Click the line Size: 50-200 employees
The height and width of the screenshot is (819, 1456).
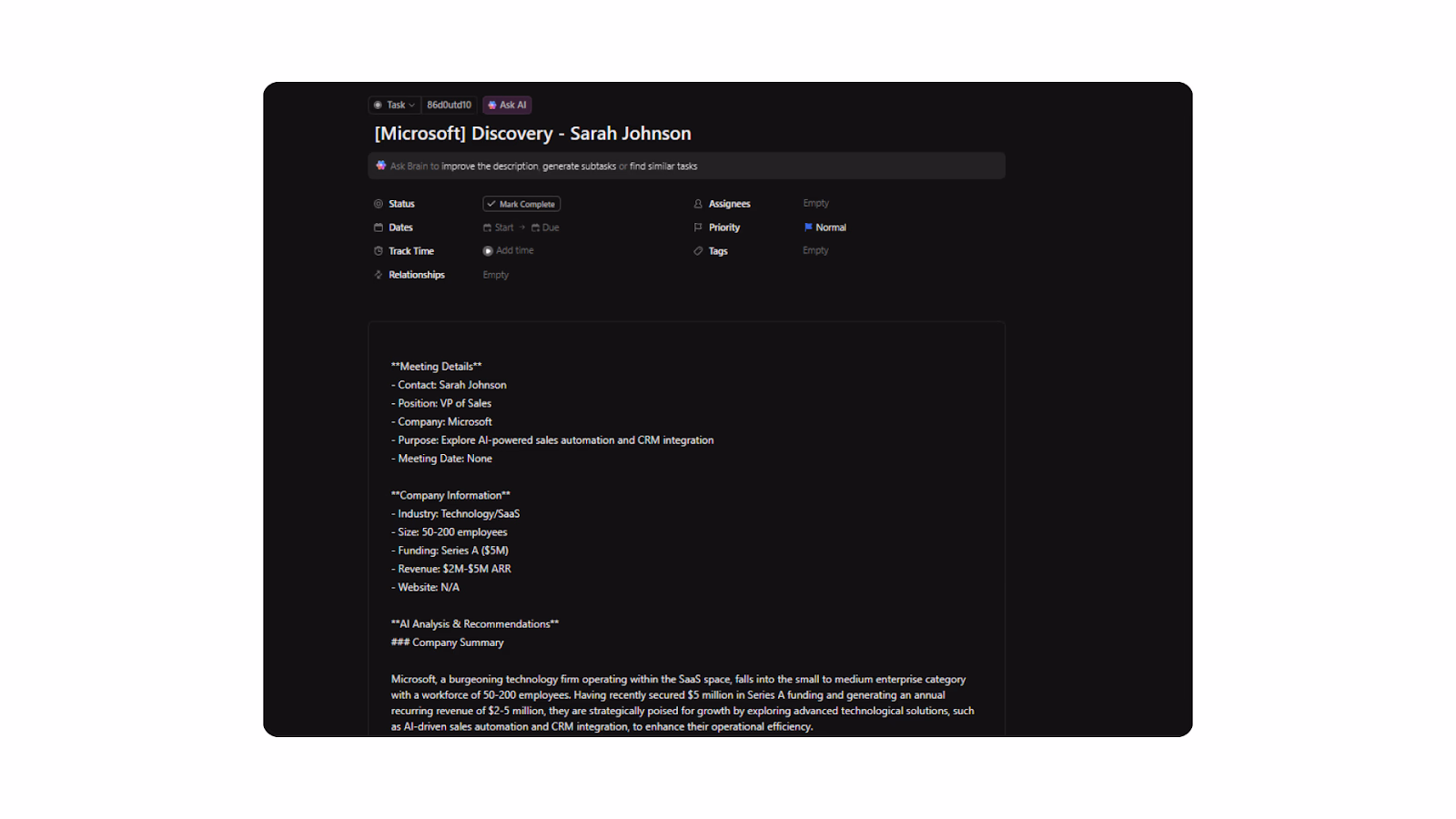click(x=450, y=532)
